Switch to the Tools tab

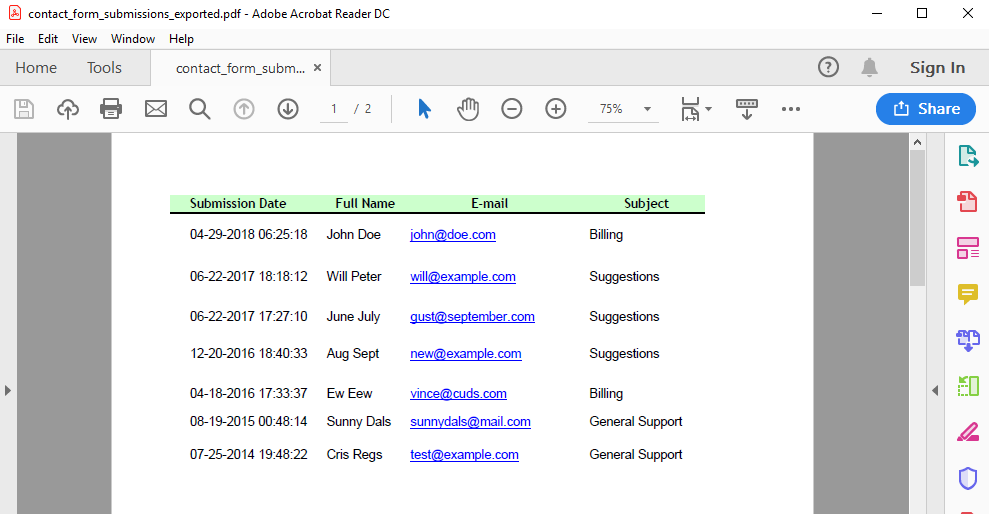pyautogui.click(x=104, y=68)
